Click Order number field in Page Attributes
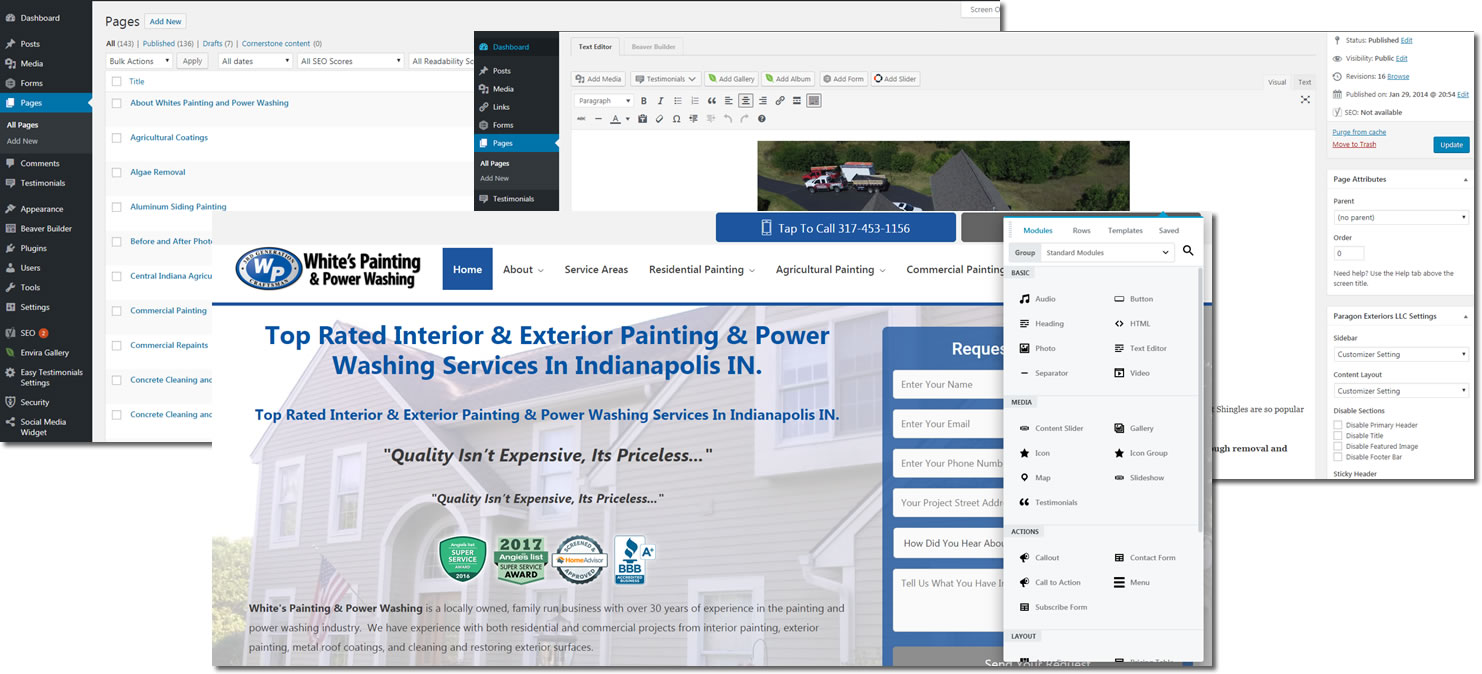 click(1348, 254)
